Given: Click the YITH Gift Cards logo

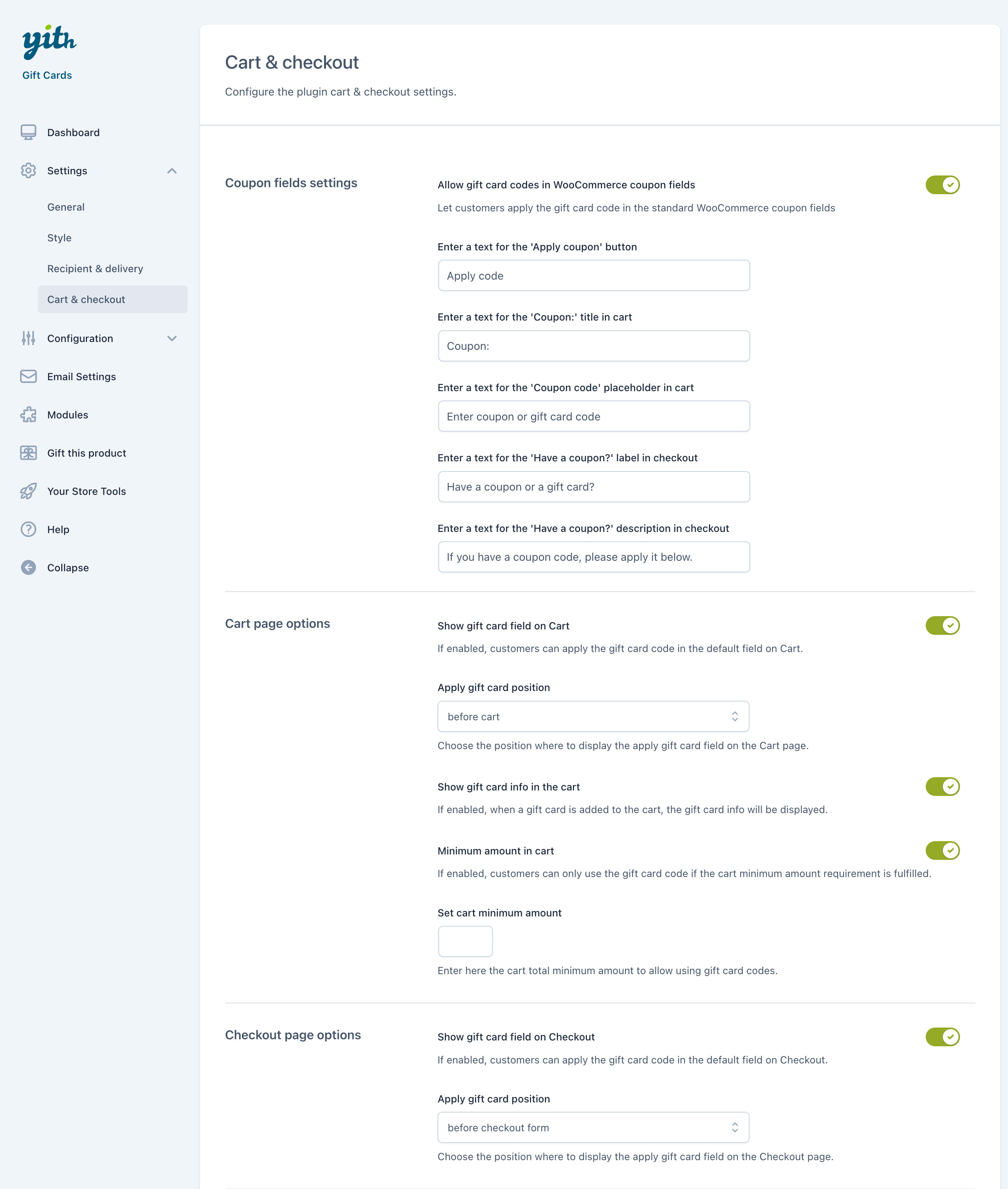Looking at the screenshot, I should (49, 43).
